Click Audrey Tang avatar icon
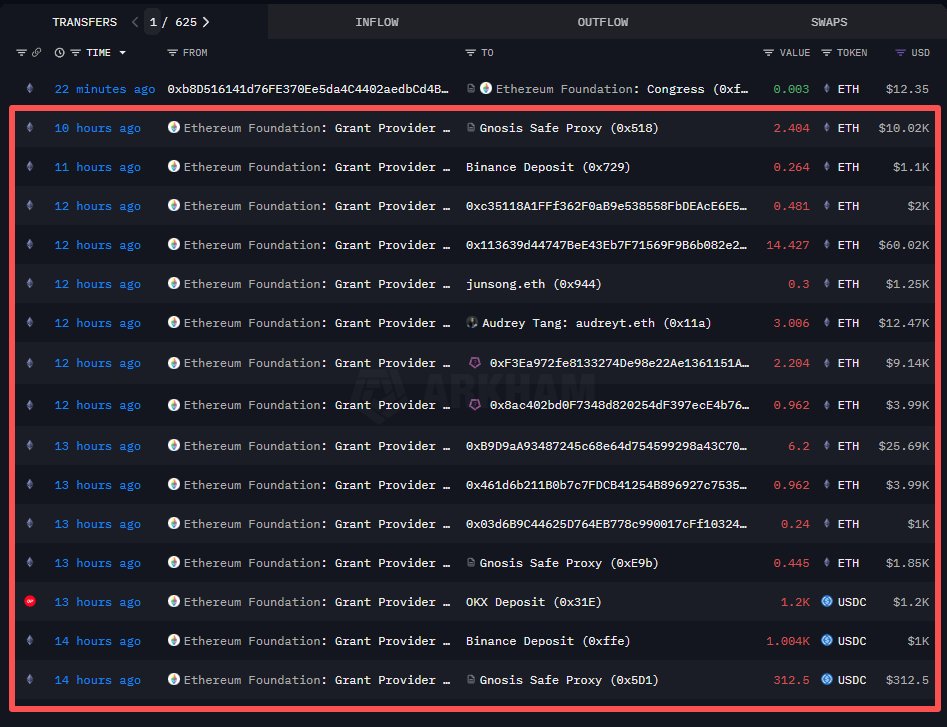This screenshot has width=947, height=727. point(472,323)
